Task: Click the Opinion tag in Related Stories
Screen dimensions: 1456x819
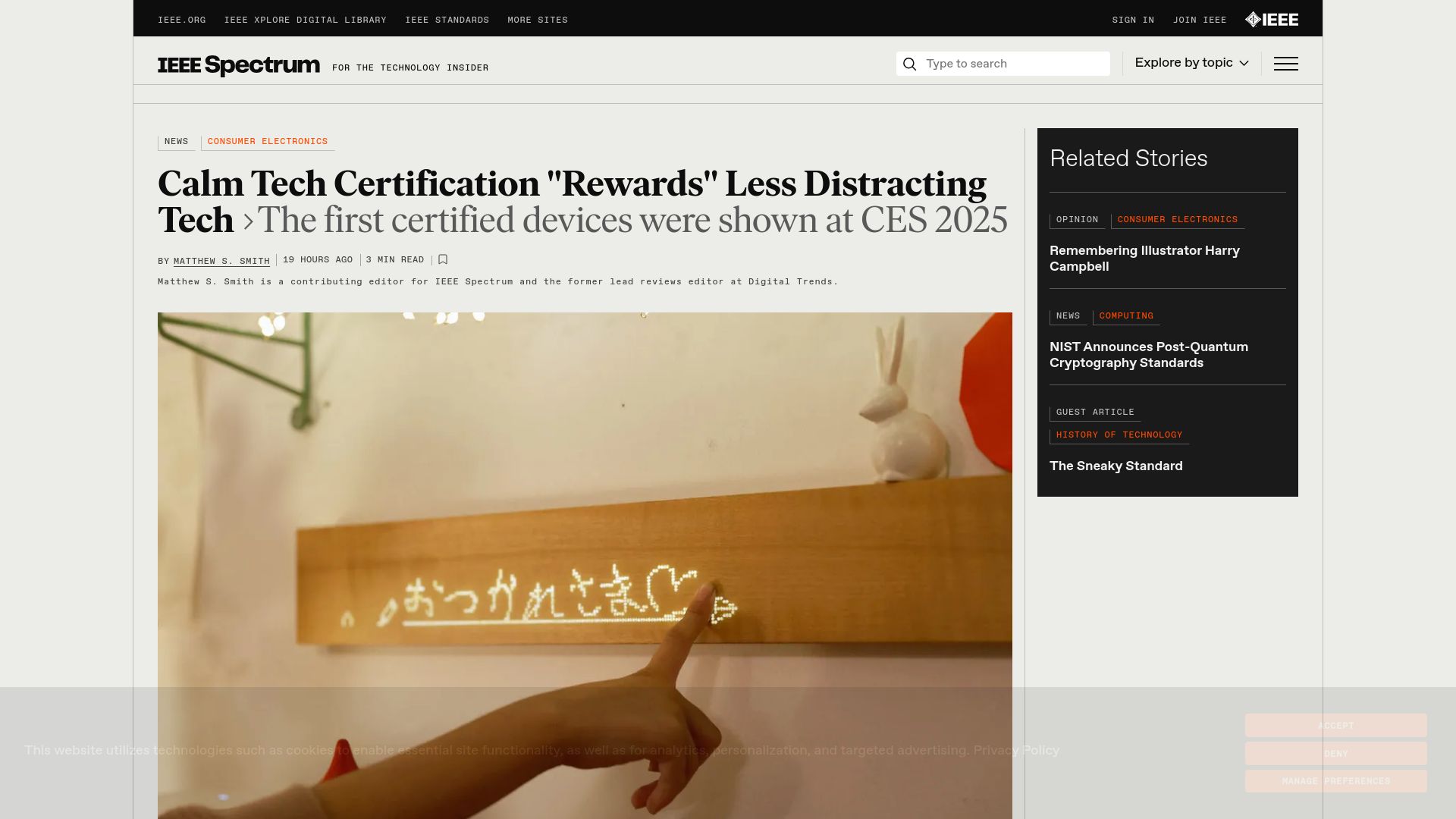Action: (x=1078, y=220)
